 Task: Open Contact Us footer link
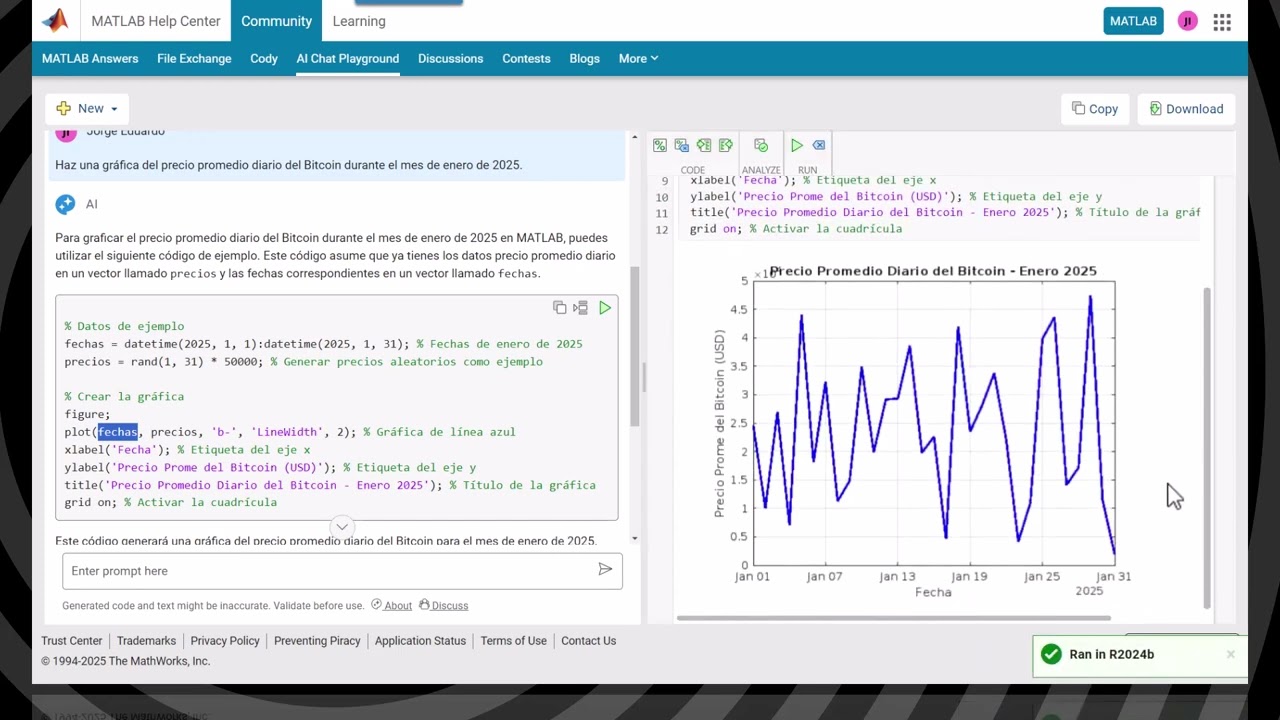click(x=588, y=640)
